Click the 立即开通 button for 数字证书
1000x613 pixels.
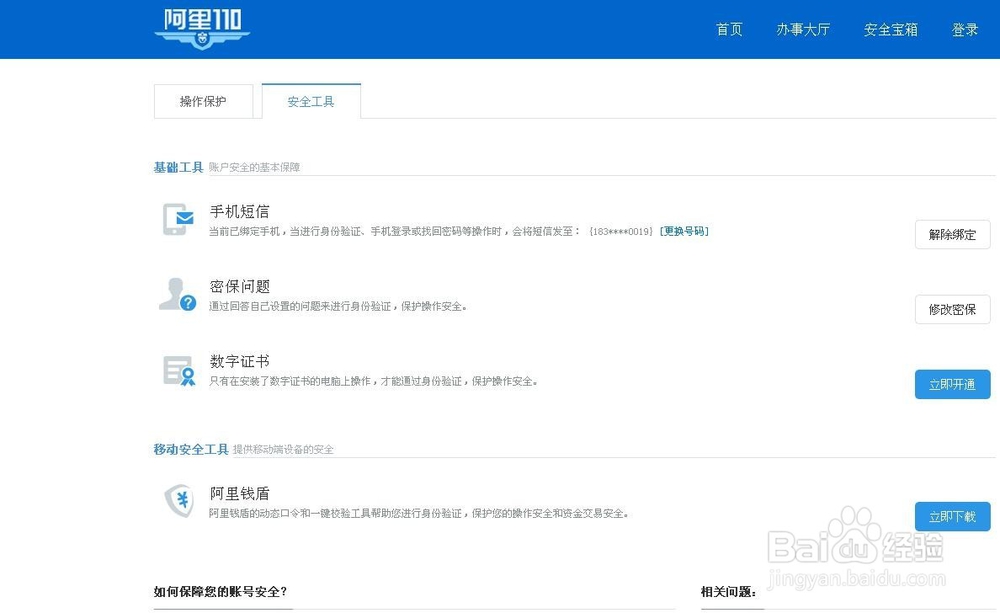pyautogui.click(x=952, y=384)
